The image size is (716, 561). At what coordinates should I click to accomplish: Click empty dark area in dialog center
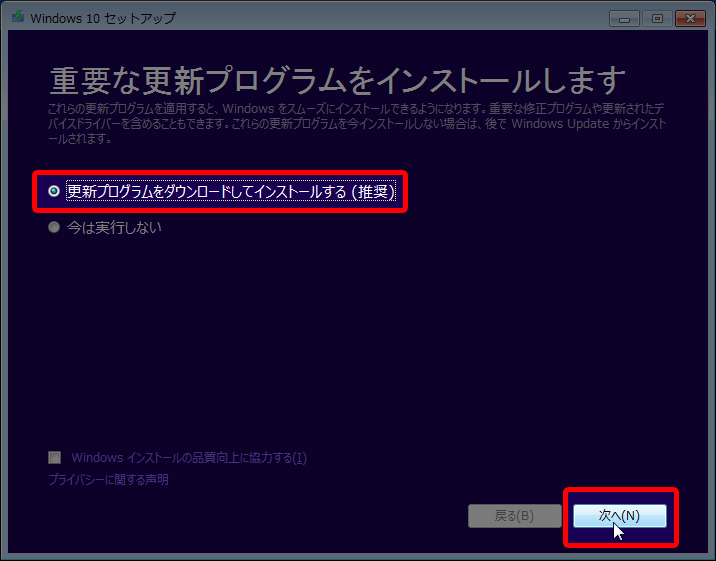pyautogui.click(x=358, y=340)
